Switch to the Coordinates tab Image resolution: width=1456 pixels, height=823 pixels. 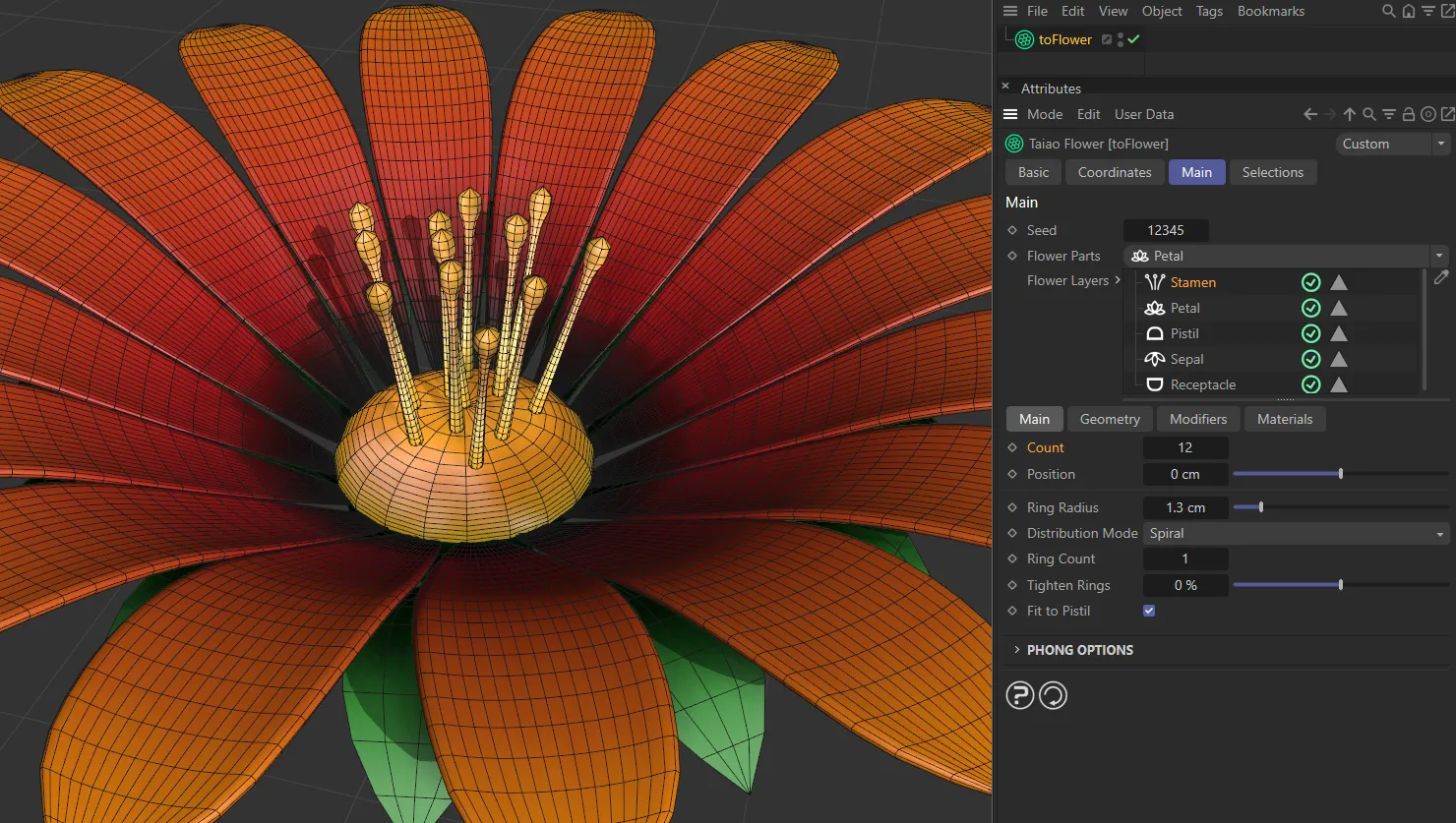[x=1115, y=172]
